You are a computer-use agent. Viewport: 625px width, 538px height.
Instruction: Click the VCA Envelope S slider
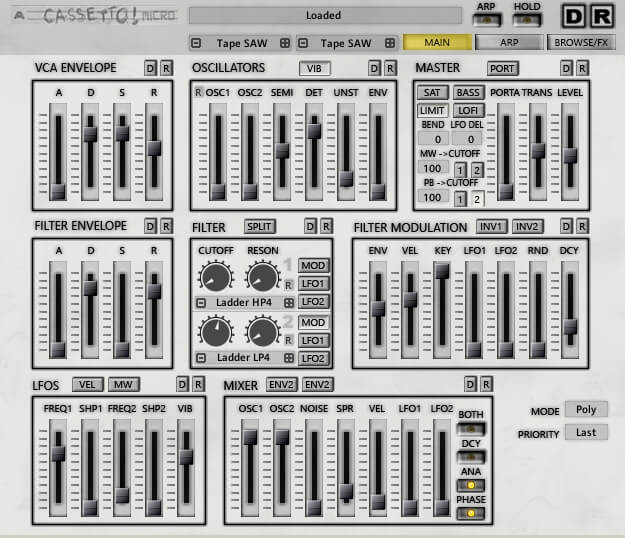click(122, 151)
